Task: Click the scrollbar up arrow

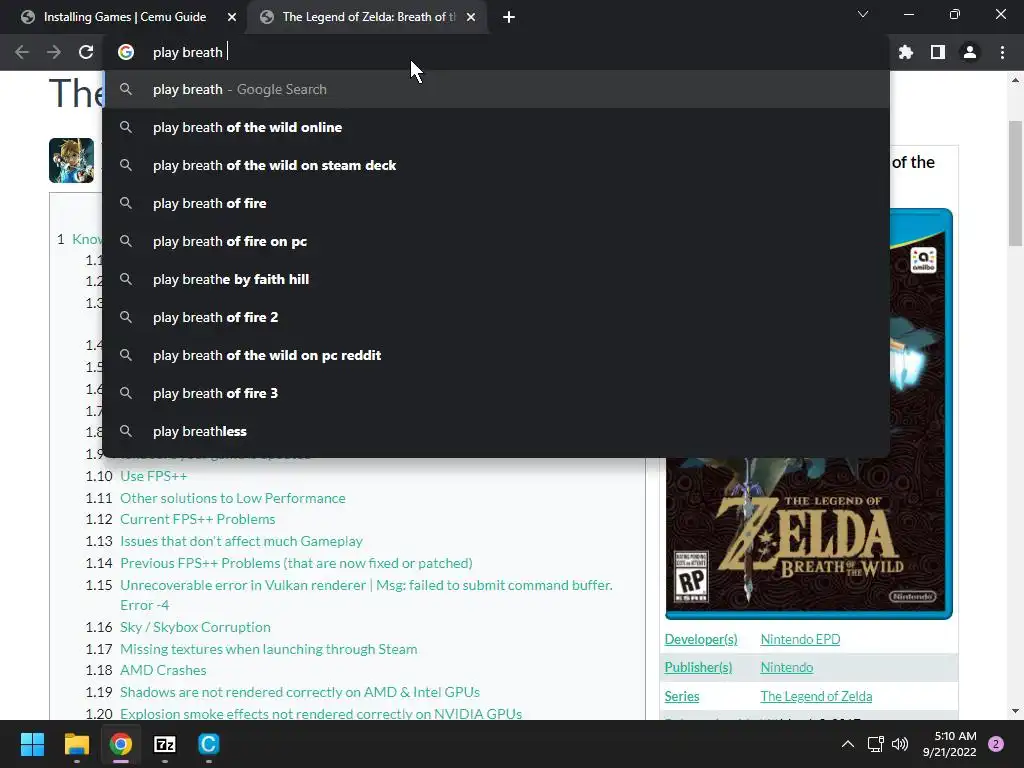Action: coord(1015,80)
